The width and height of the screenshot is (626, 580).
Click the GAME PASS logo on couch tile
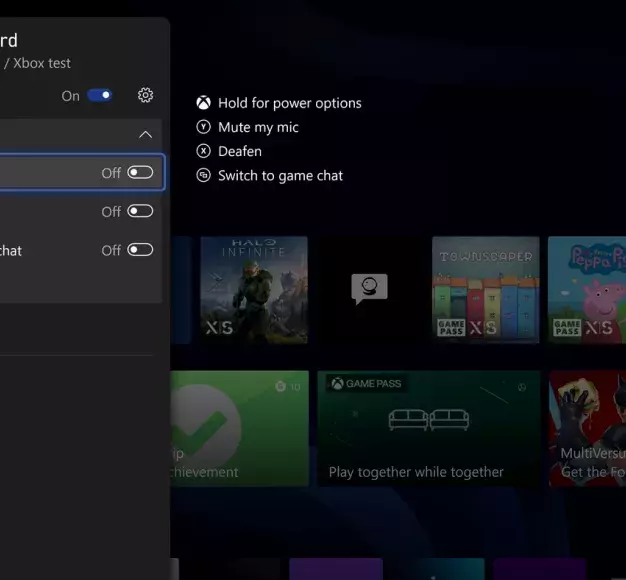[366, 384]
